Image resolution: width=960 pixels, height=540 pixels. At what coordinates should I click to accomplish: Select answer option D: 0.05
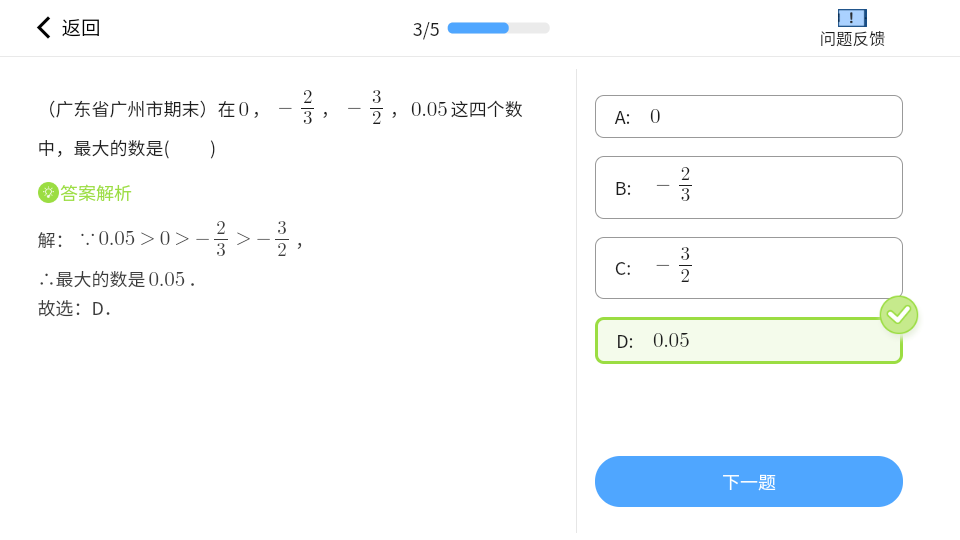(748, 341)
